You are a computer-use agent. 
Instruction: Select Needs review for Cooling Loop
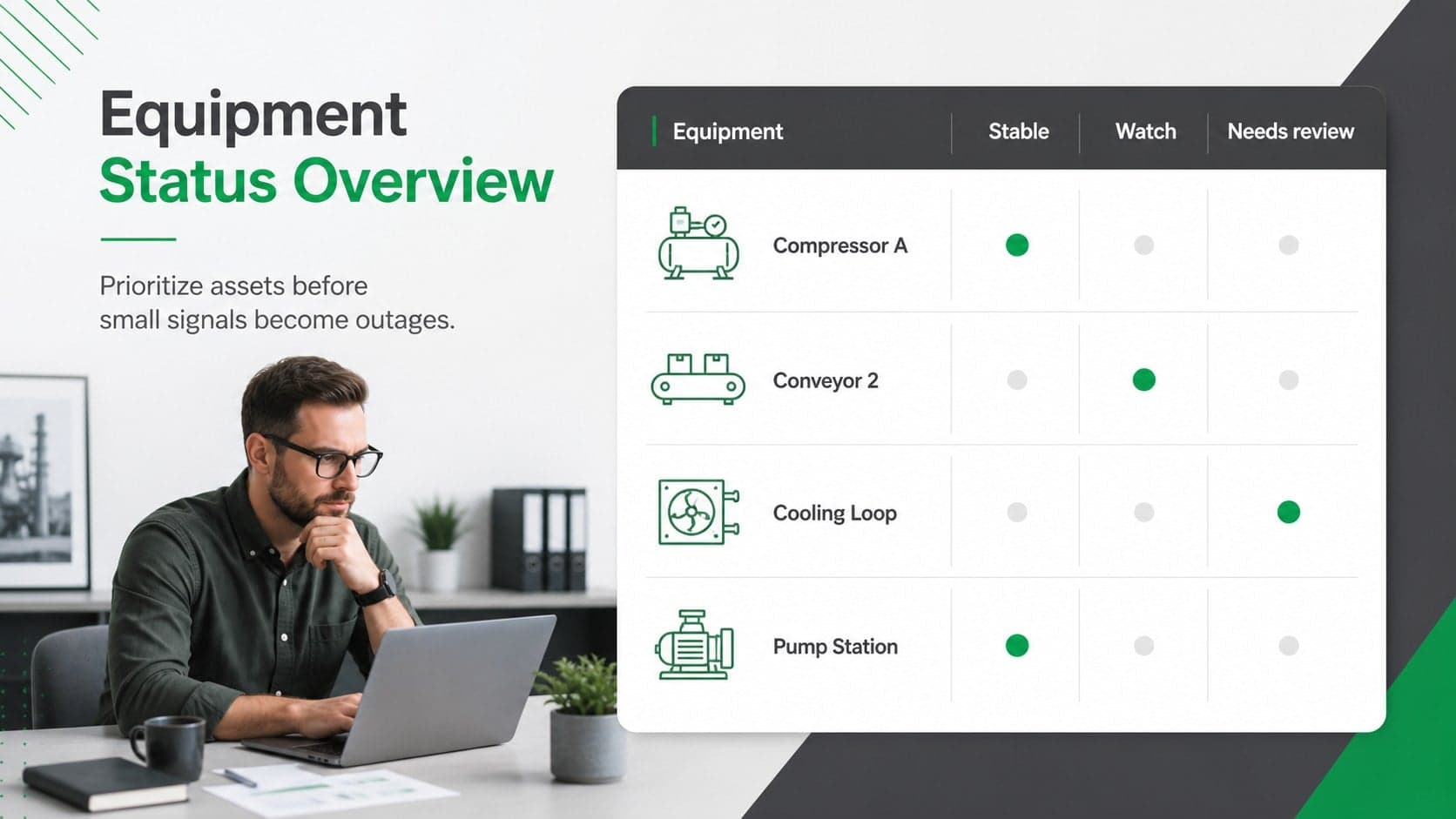click(1289, 512)
